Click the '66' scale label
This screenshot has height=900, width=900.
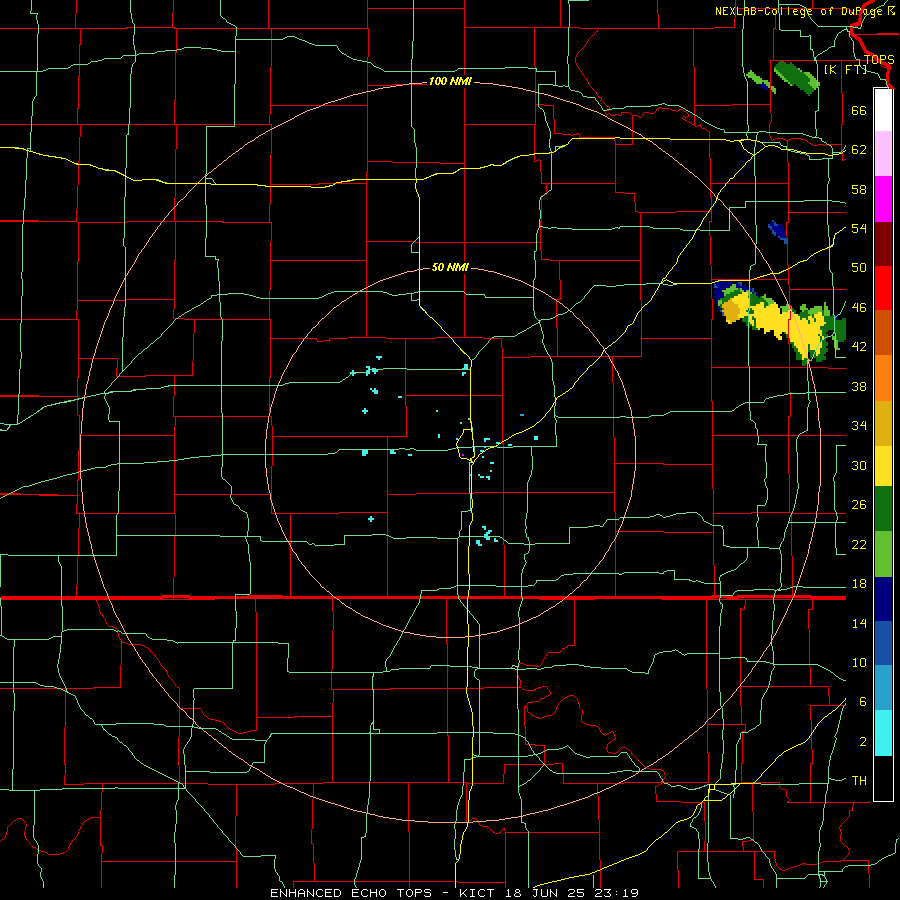pos(859,110)
